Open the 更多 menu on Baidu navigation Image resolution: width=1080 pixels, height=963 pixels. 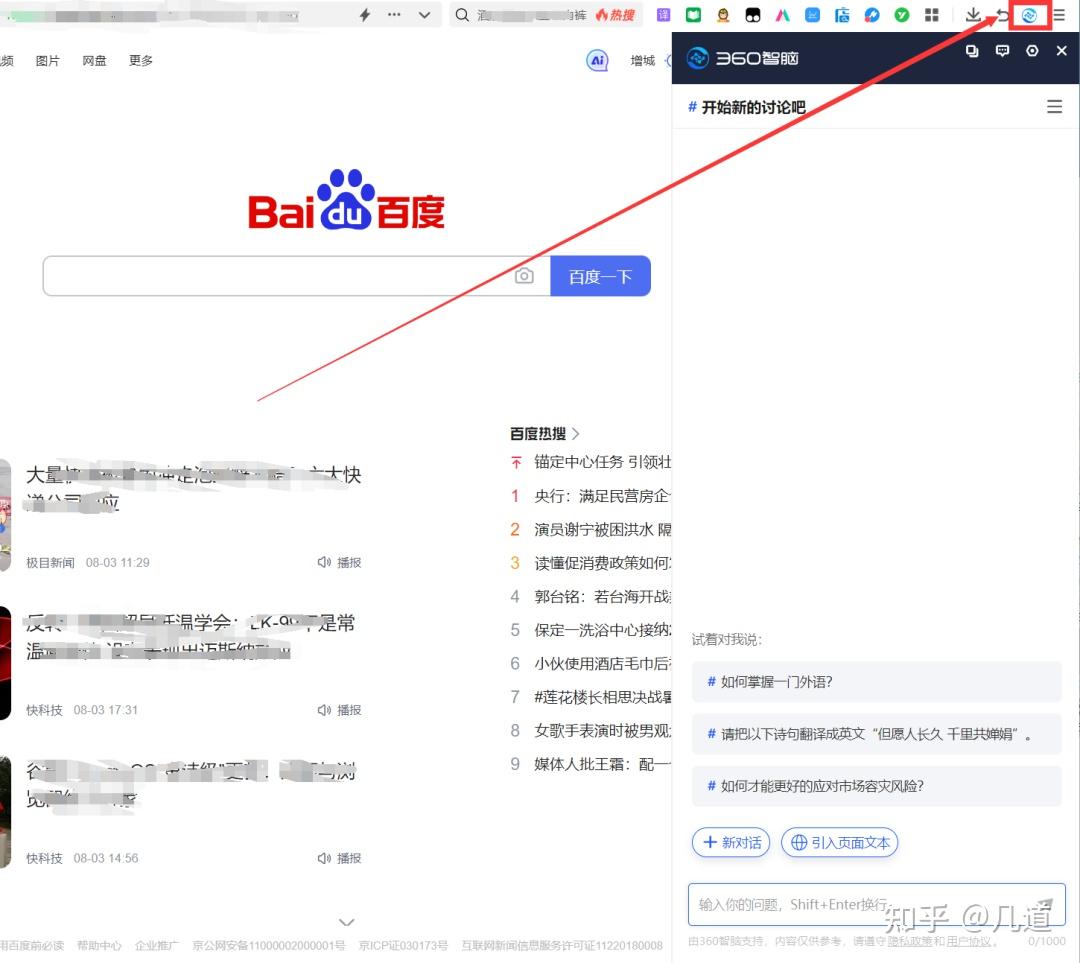tap(140, 60)
